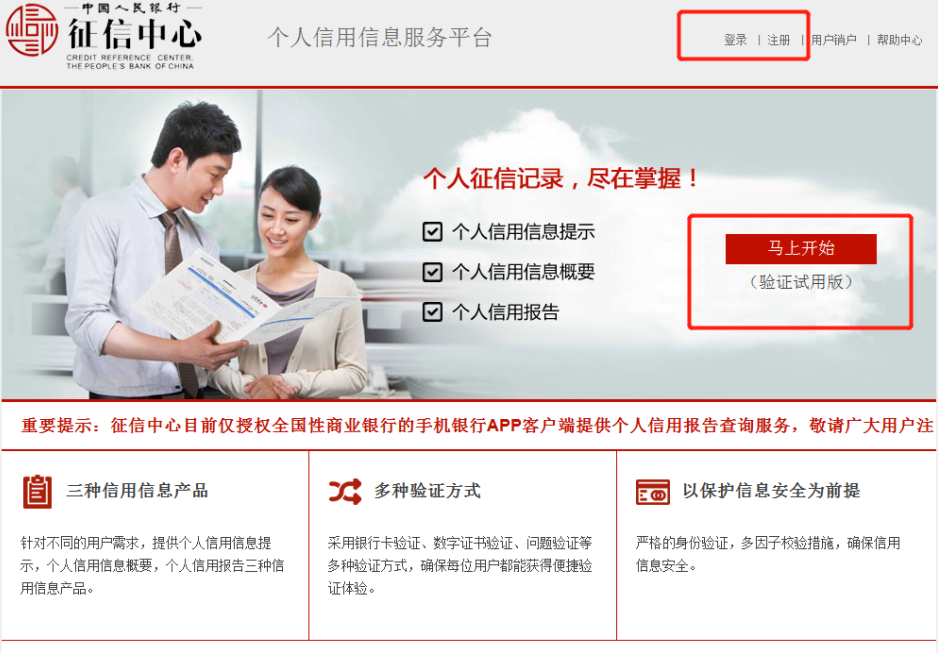Open 帮助中心 help center
This screenshot has width=938, height=653.
[900, 40]
